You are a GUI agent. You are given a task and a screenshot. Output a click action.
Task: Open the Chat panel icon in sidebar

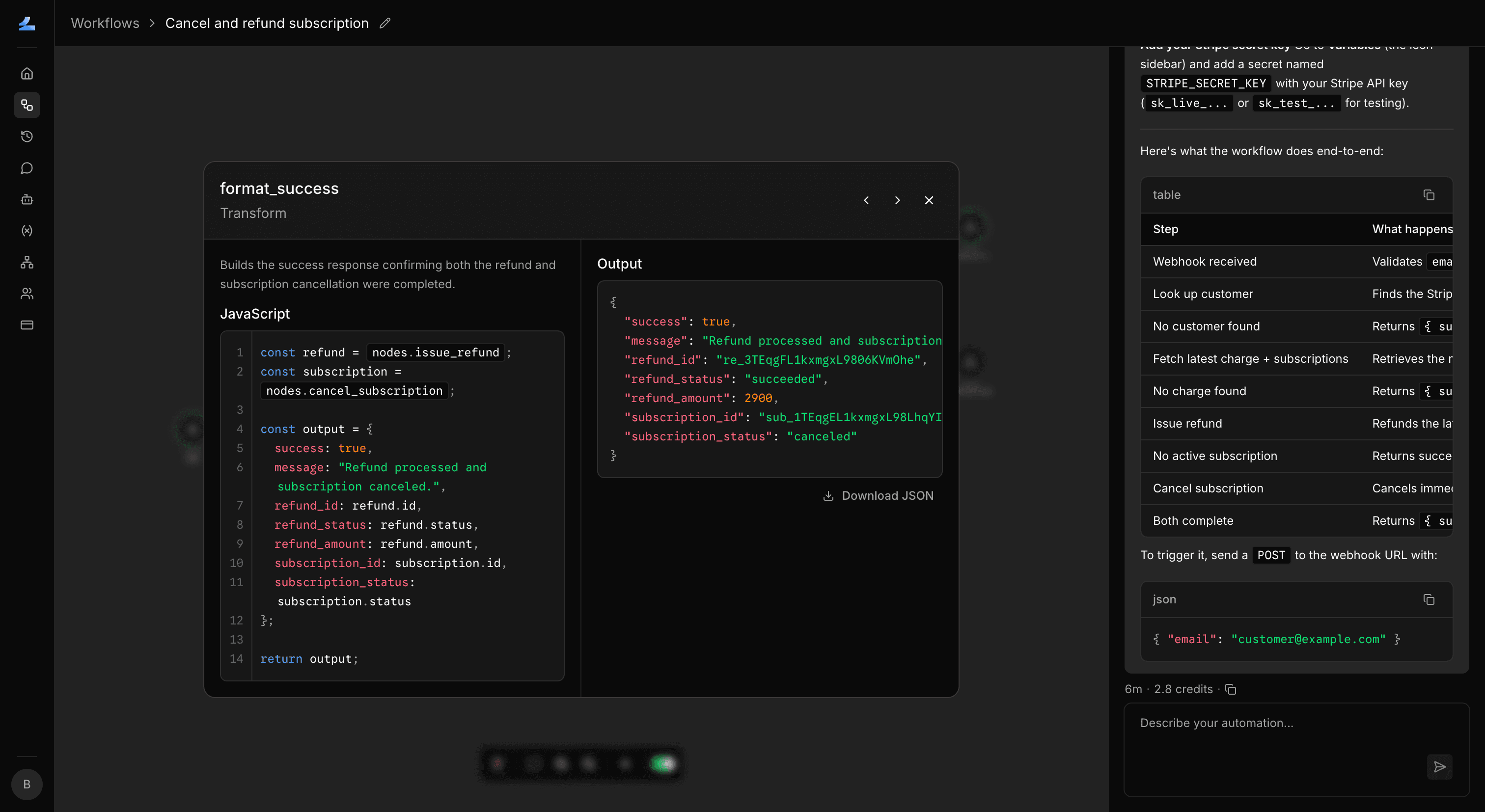[27, 168]
